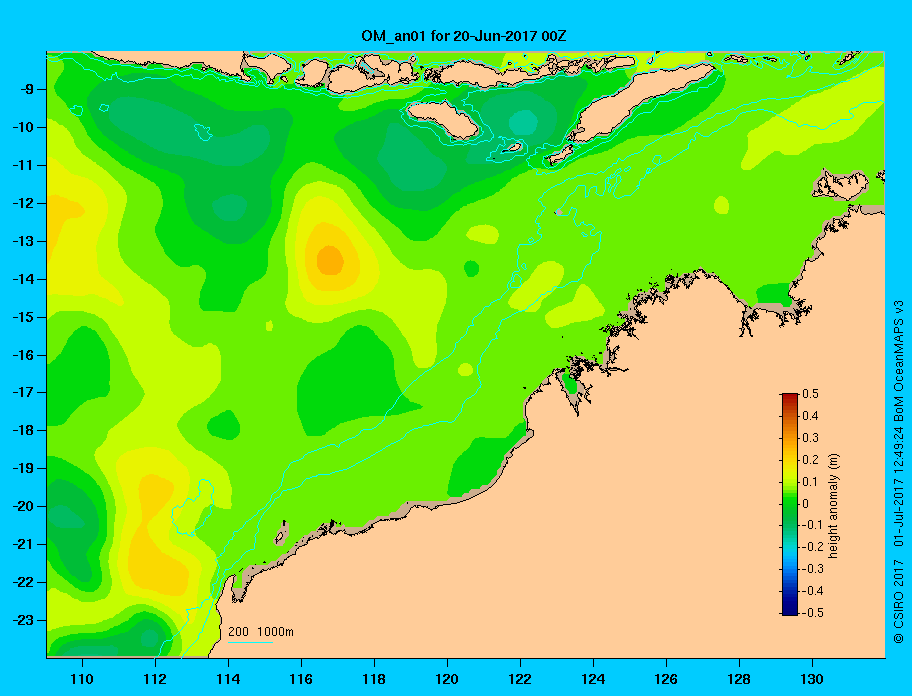
Task: Click the latitude label -17
Action: [22, 392]
